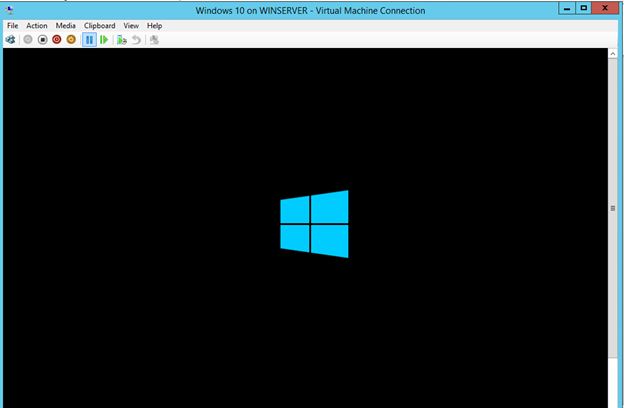Viewport: 624px width, 408px height.
Task: Open the View menu
Action: tap(131, 25)
